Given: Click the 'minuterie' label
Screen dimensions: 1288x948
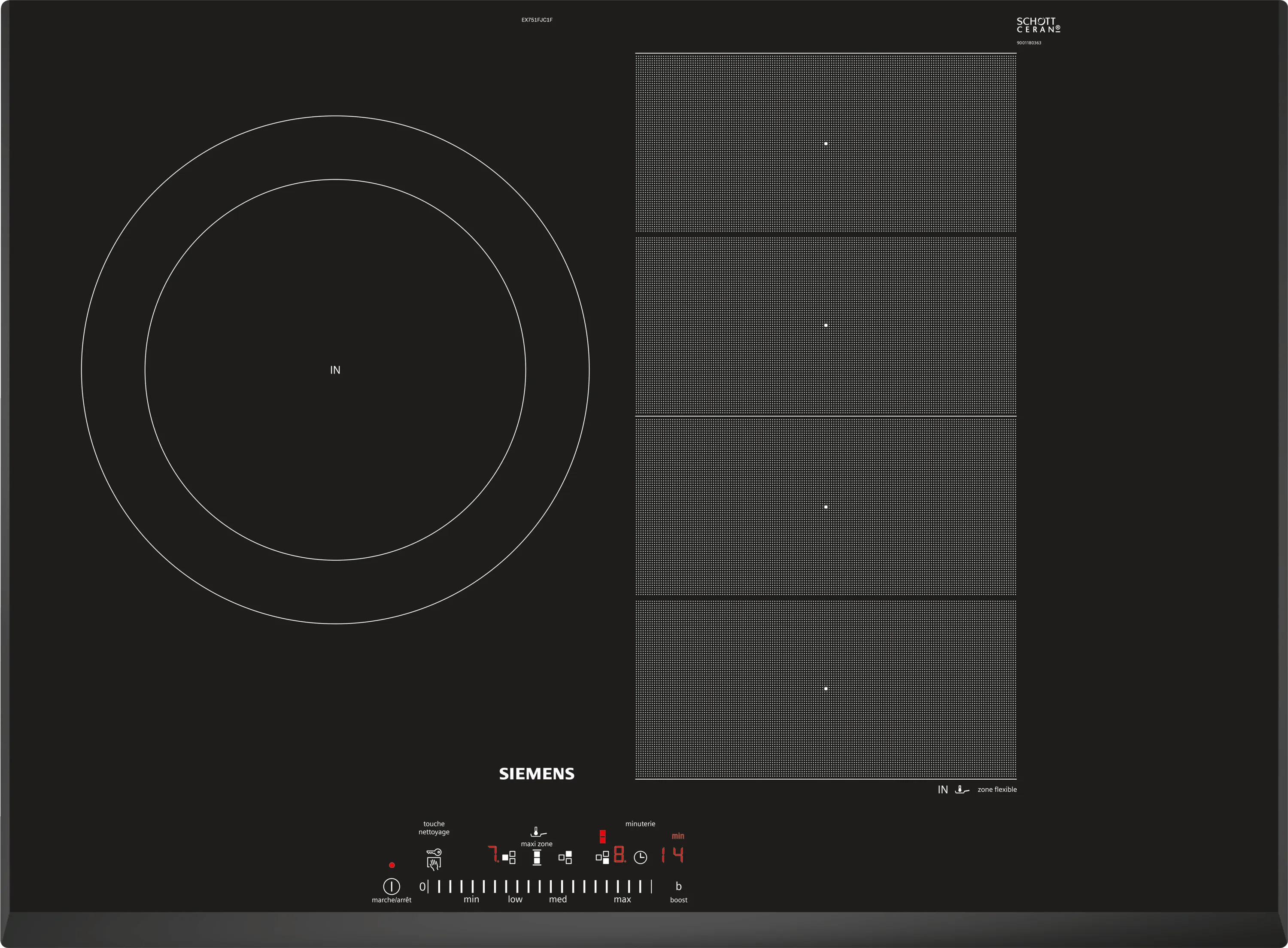Looking at the screenshot, I should 640,823.
